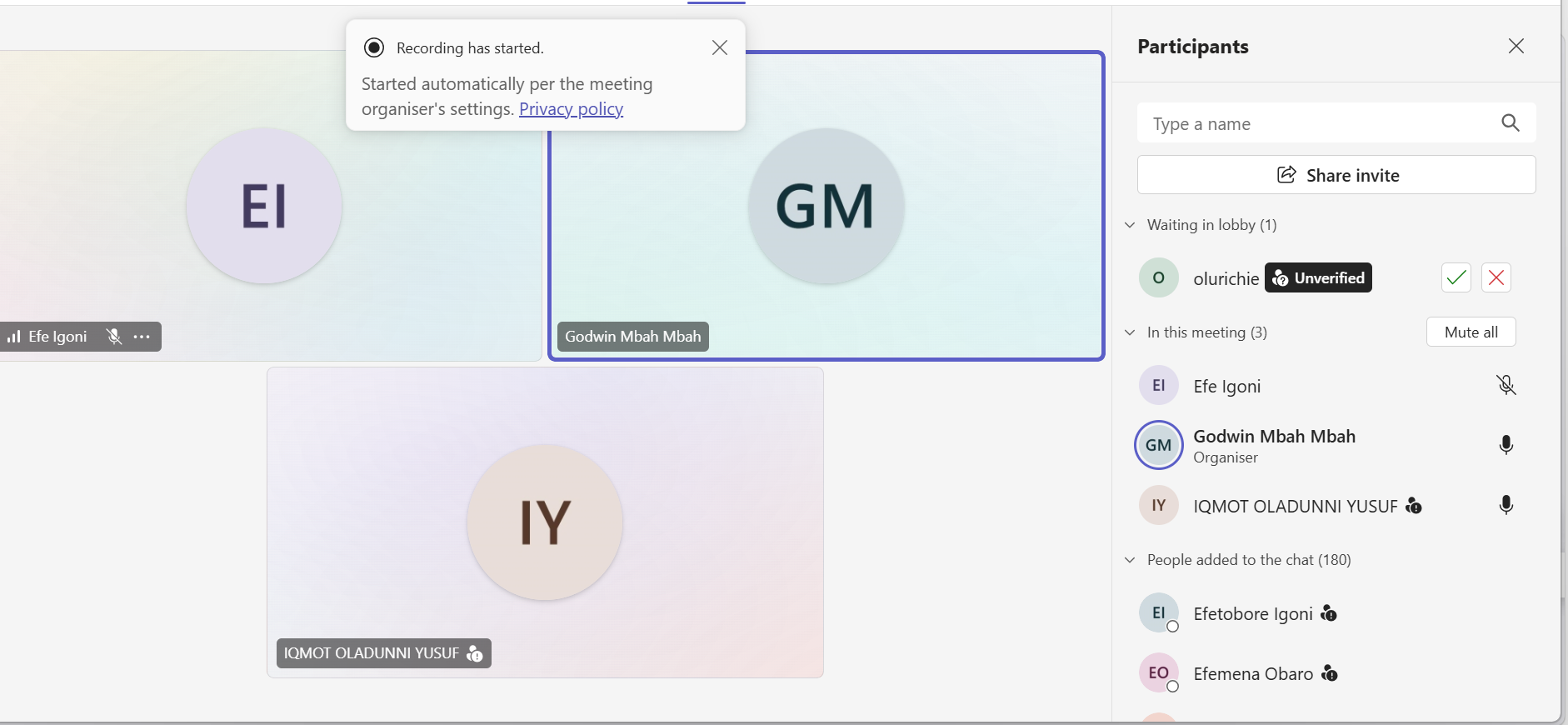Click the Unverified badge next to olurichie
Viewport: 1568px width, 725px height.
click(x=1318, y=277)
